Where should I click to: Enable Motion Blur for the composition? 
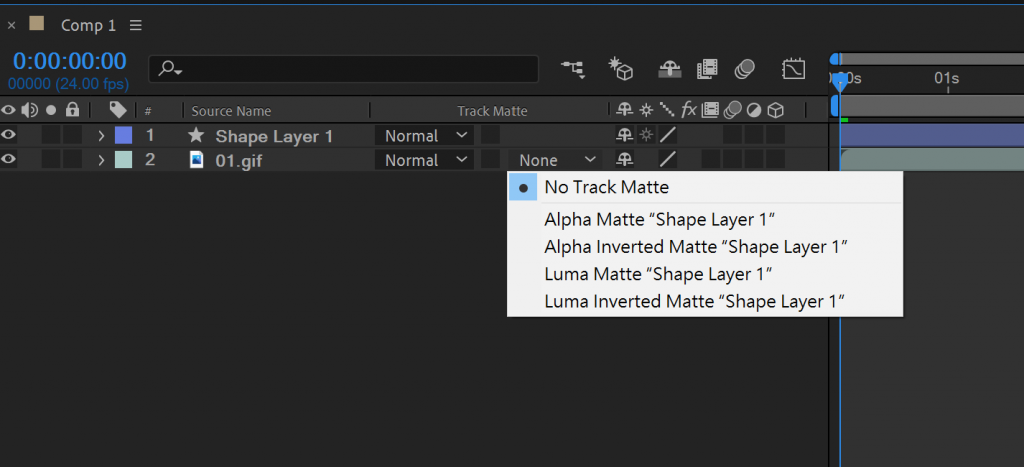point(744,68)
